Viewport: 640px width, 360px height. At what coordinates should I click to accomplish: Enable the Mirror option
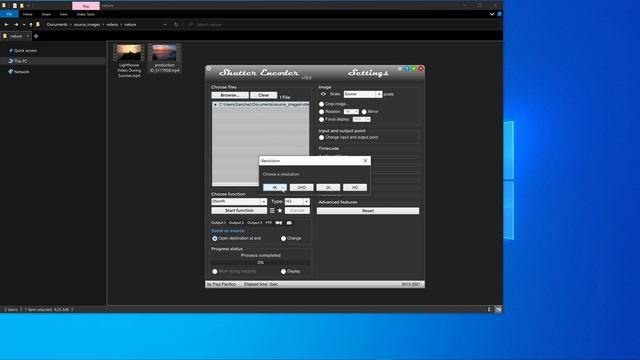pos(364,112)
